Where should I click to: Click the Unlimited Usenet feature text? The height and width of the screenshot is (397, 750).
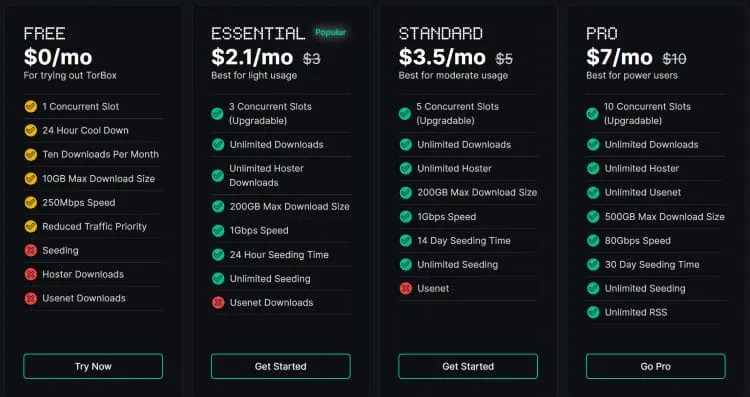(643, 192)
